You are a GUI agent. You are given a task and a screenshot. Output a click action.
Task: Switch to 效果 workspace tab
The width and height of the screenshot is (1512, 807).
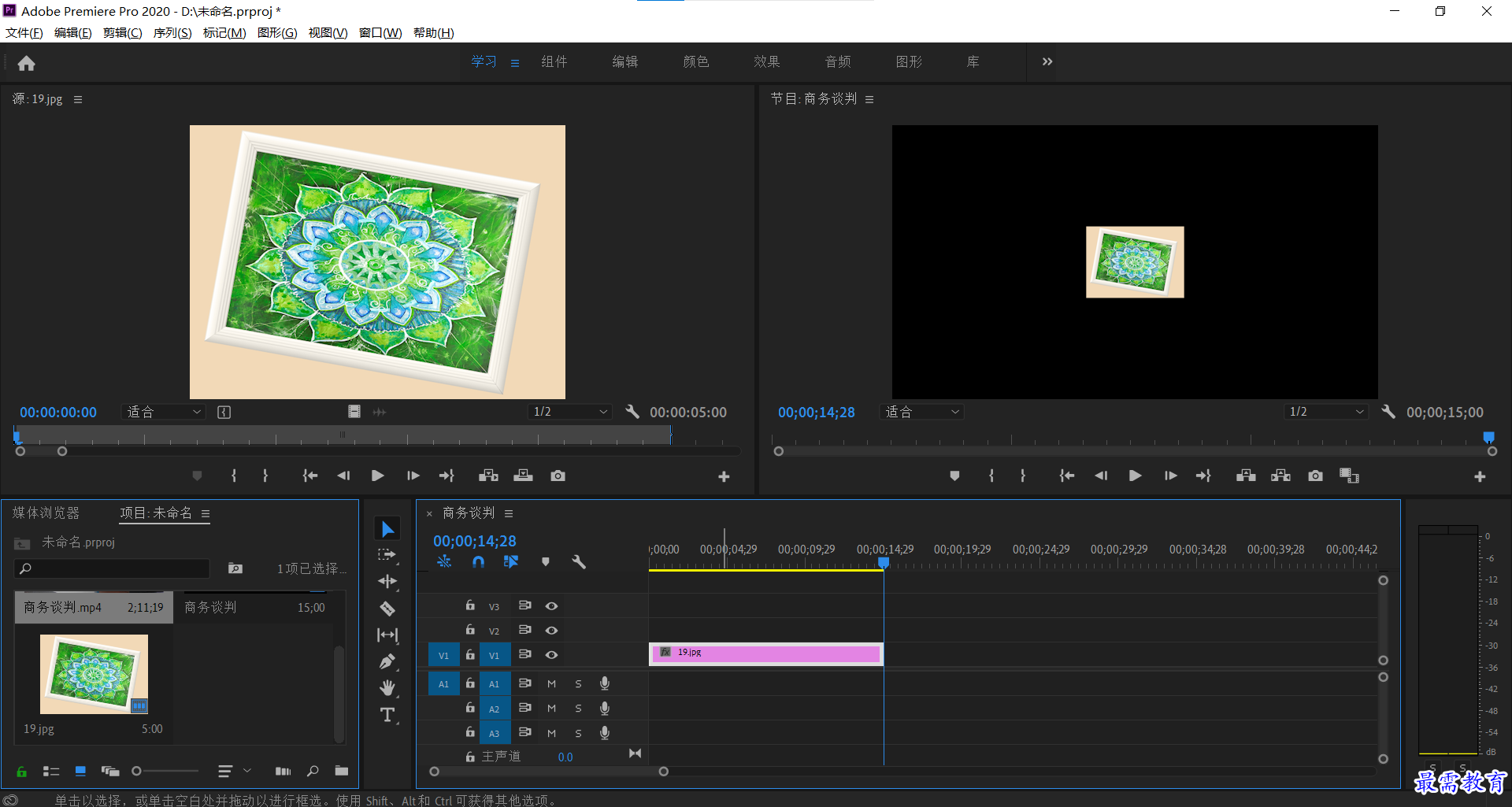pyautogui.click(x=766, y=61)
